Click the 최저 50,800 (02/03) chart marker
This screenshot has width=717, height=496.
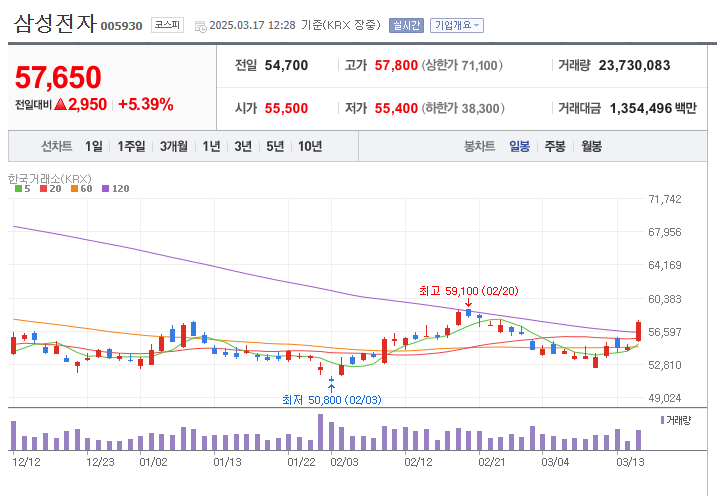tap(332, 400)
